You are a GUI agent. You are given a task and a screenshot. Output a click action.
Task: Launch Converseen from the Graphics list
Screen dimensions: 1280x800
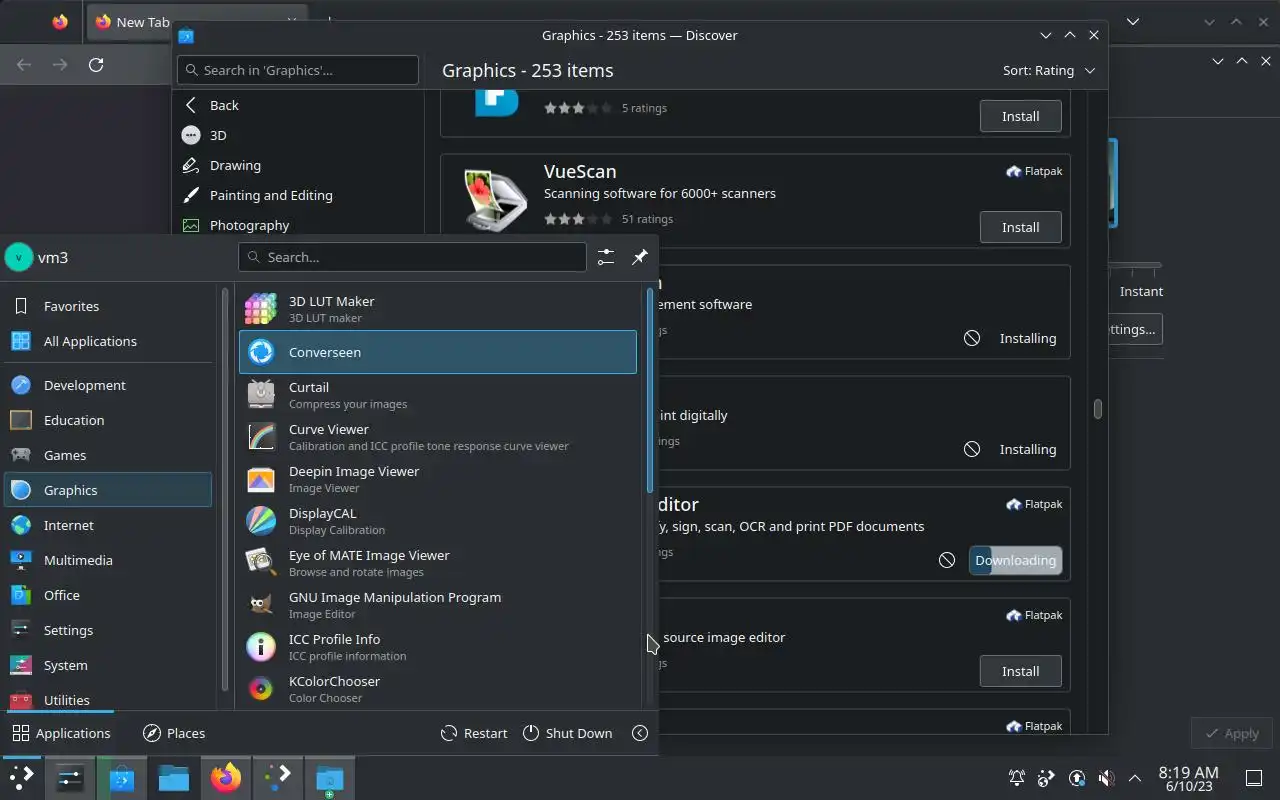(x=438, y=352)
